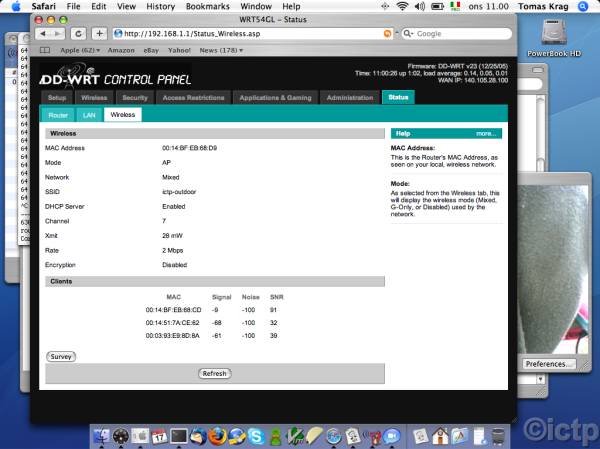Click the Rate value 2 Mbps
Screen dimensions: 600x449
click(173, 250)
